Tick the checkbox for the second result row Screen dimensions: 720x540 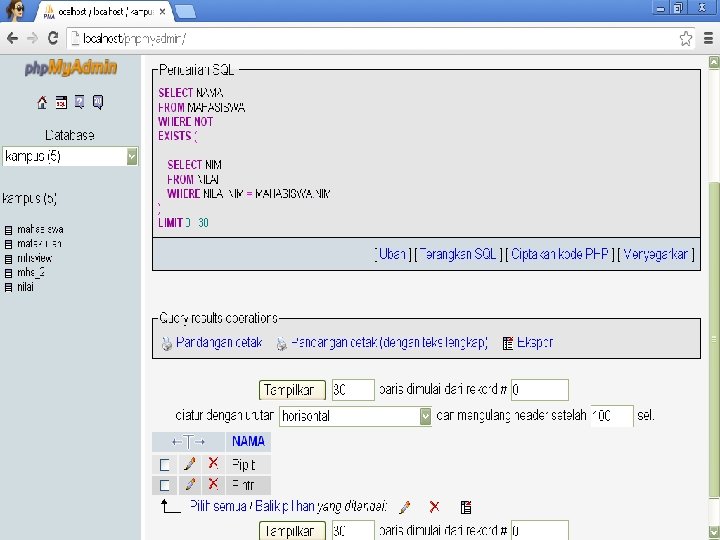pyautogui.click(x=164, y=485)
